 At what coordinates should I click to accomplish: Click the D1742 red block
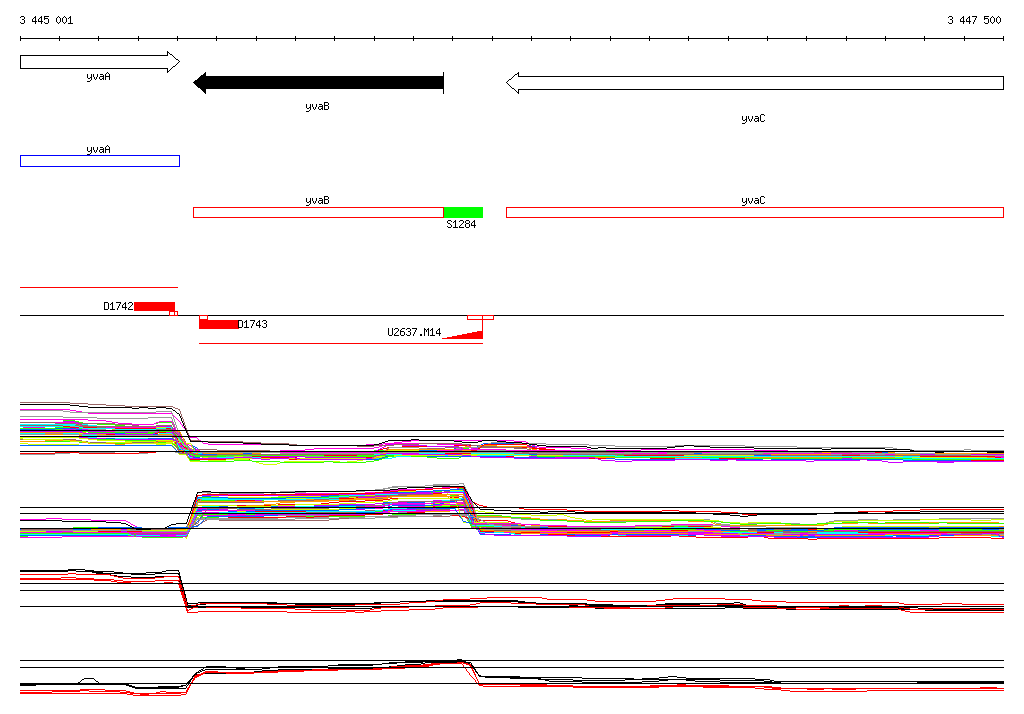155,306
